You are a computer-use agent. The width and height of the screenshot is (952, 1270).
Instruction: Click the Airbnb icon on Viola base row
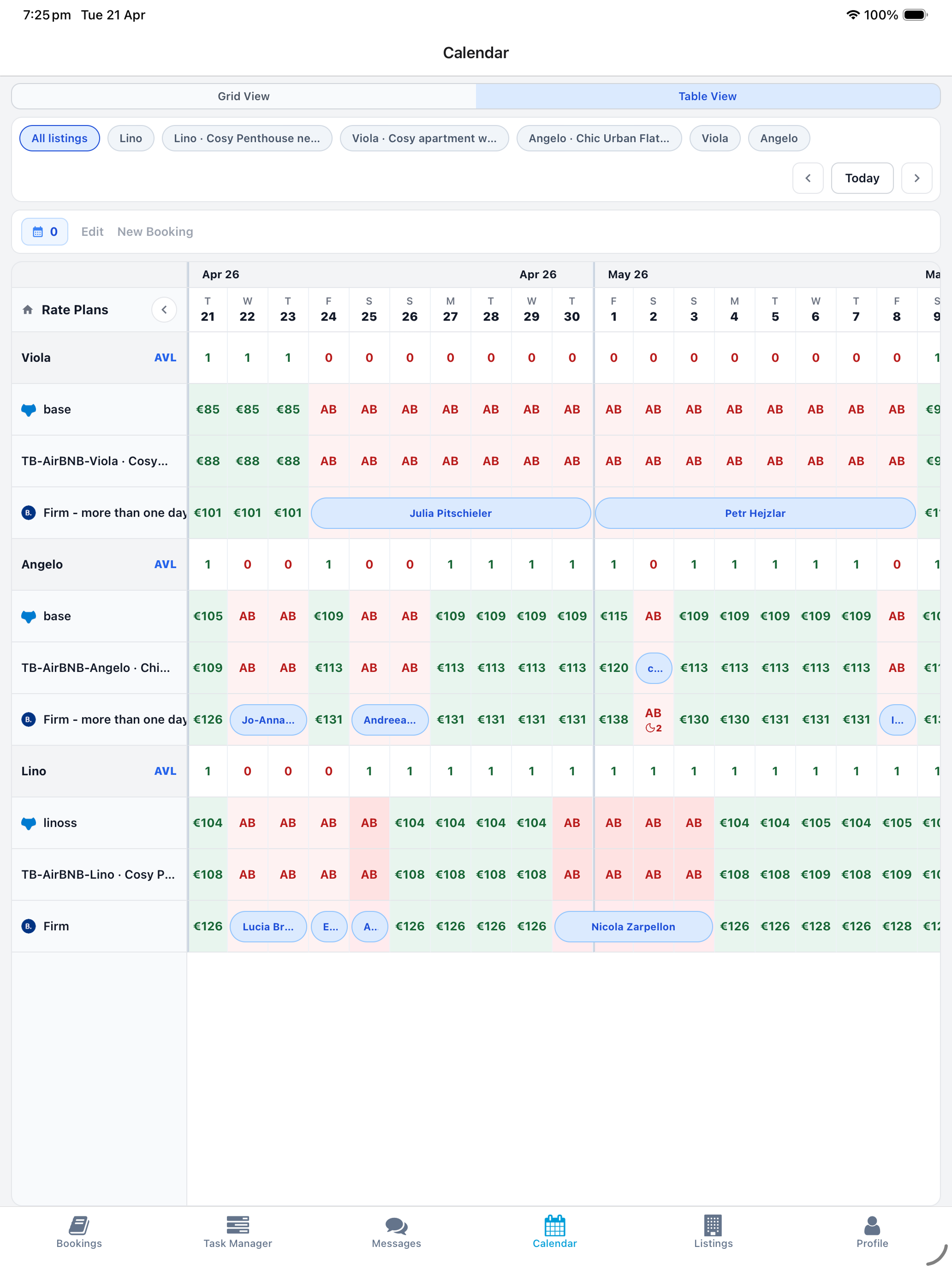pos(29,410)
